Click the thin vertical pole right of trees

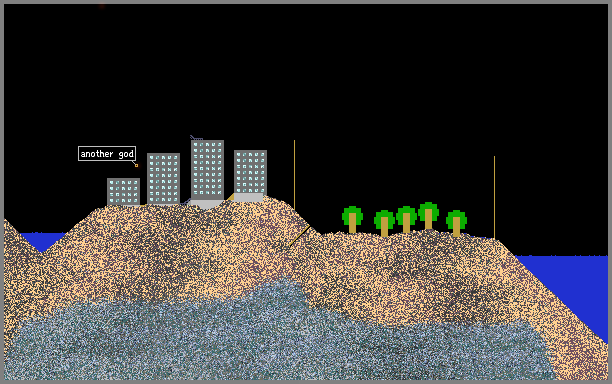tap(494, 197)
